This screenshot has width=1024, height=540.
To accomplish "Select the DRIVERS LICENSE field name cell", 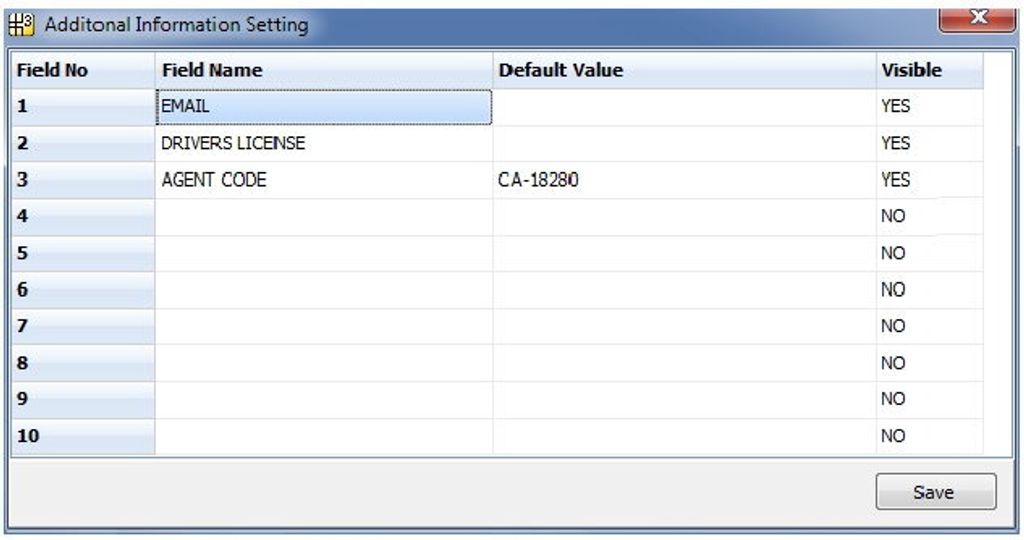I will point(324,143).
